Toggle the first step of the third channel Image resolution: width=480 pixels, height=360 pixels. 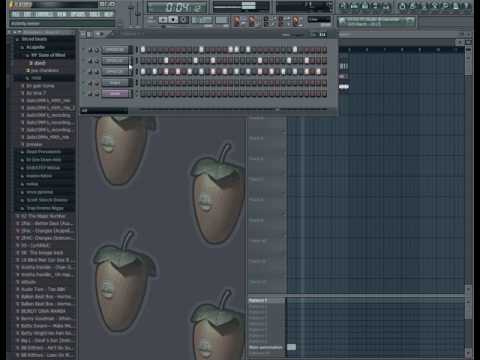143,72
